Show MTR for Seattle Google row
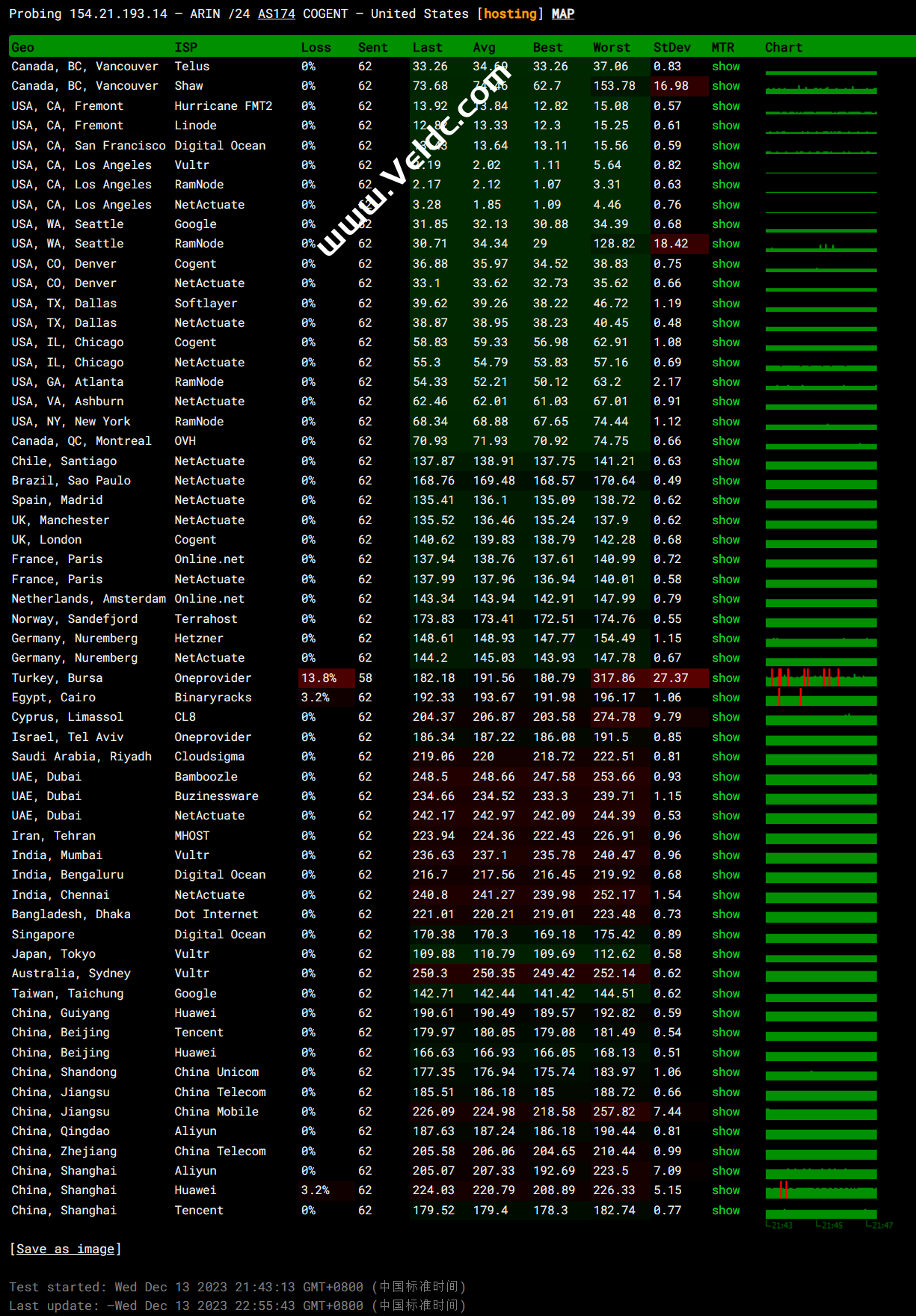The height and width of the screenshot is (1316, 916). [725, 224]
